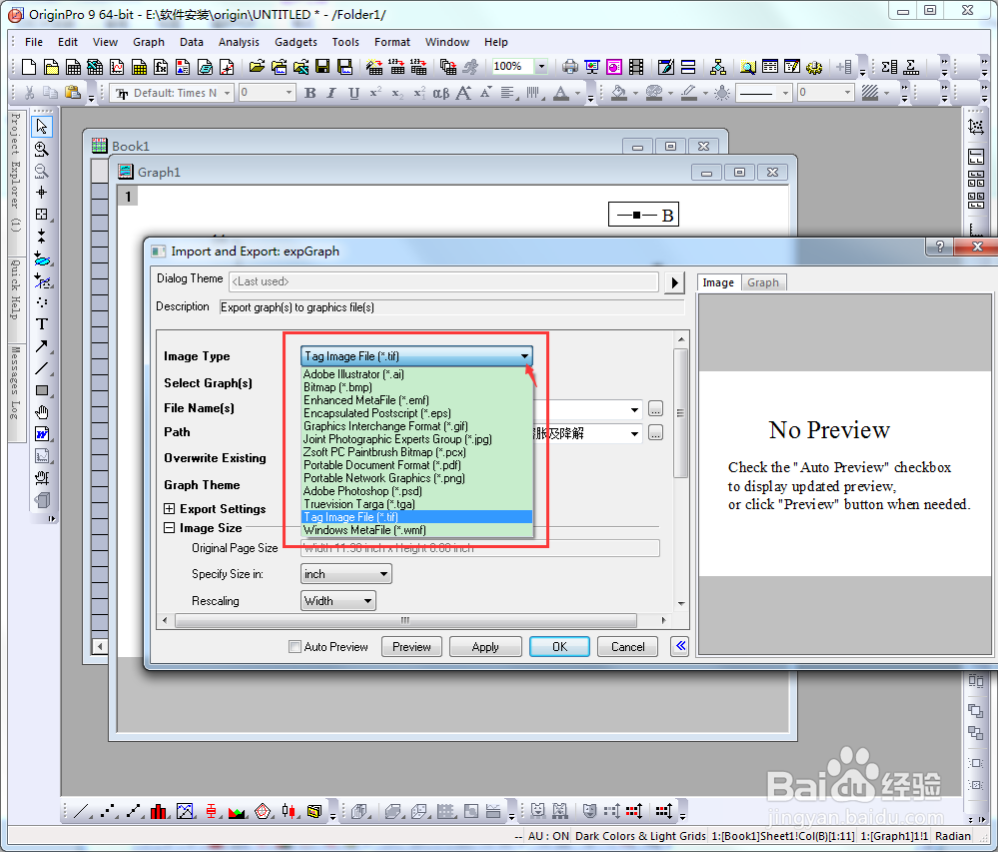998x852 pixels.
Task: Click the Path browse ellipsis button
Action: 656,433
